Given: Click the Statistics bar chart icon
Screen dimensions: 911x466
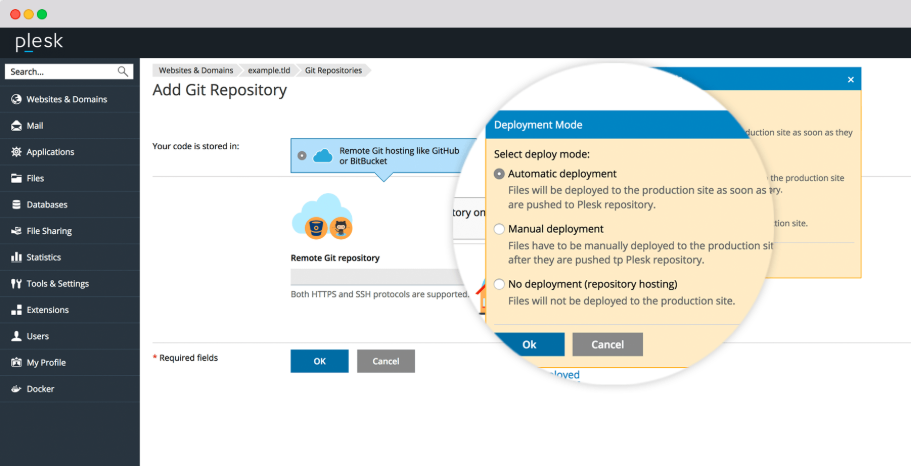Looking at the screenshot, I should coord(16,257).
